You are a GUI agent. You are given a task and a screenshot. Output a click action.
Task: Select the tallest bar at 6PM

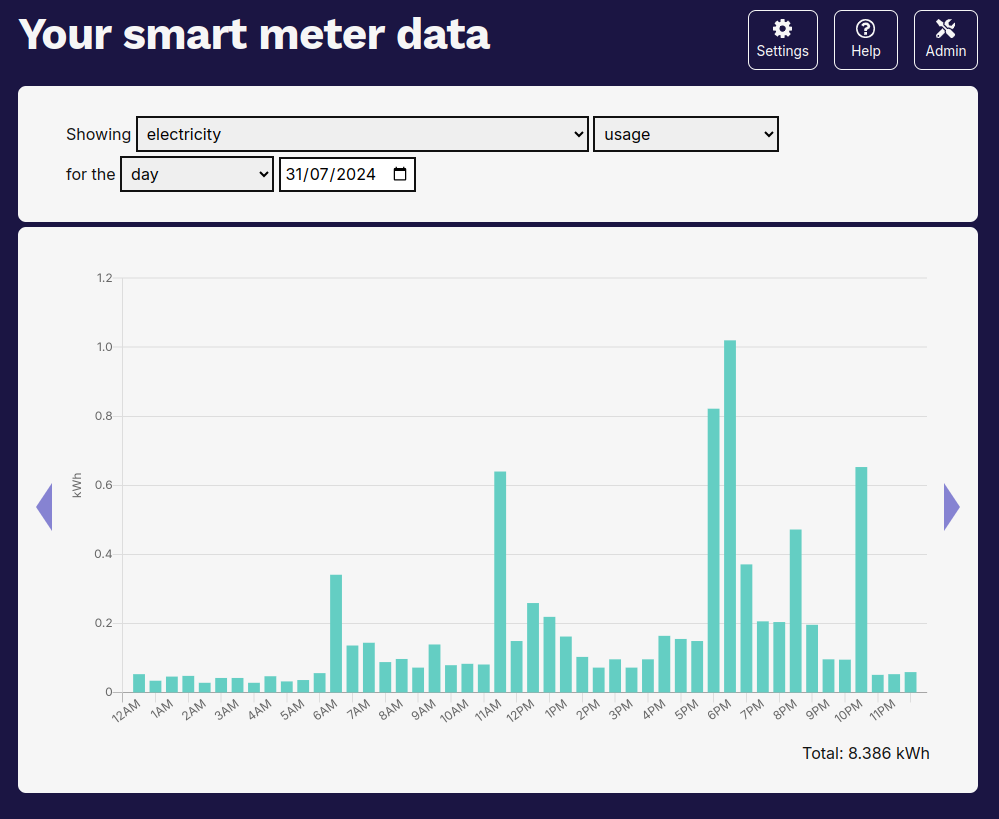730,516
